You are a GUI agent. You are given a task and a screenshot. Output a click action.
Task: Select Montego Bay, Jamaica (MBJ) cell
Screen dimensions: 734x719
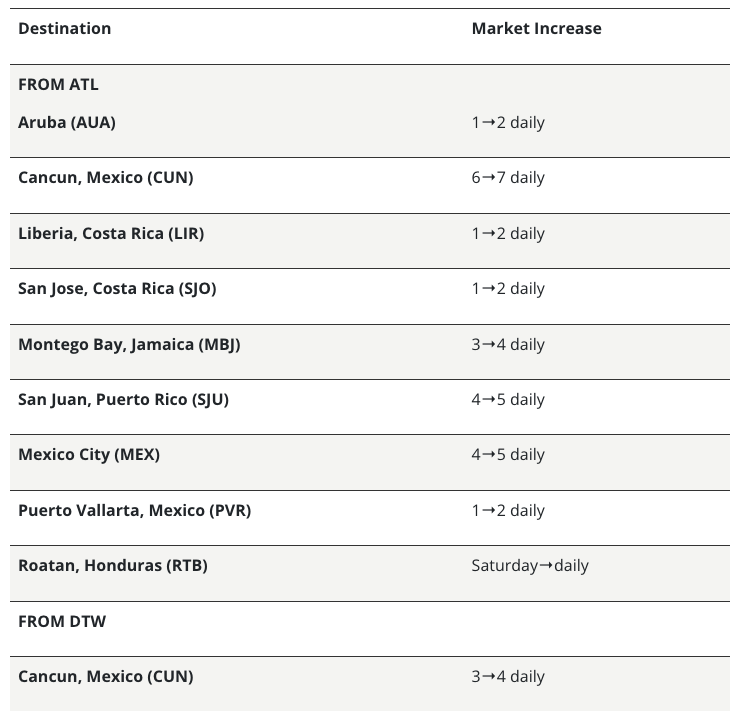point(129,345)
